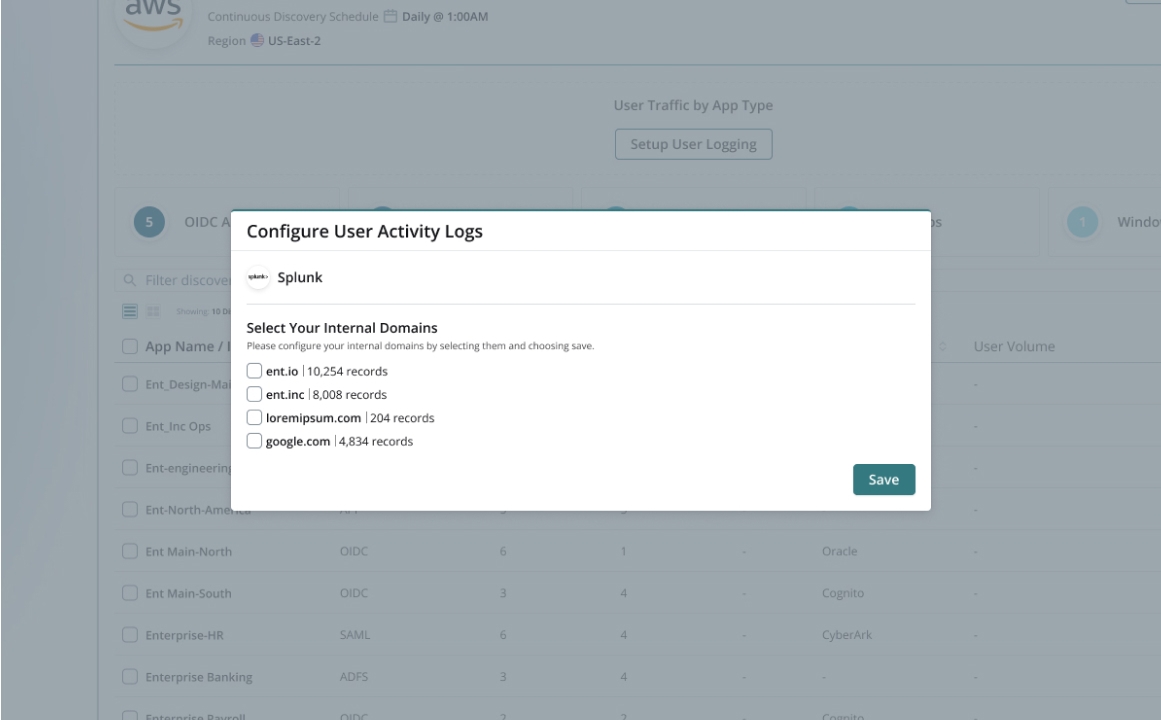
Task: Switch to grid view
Action: 153,311
